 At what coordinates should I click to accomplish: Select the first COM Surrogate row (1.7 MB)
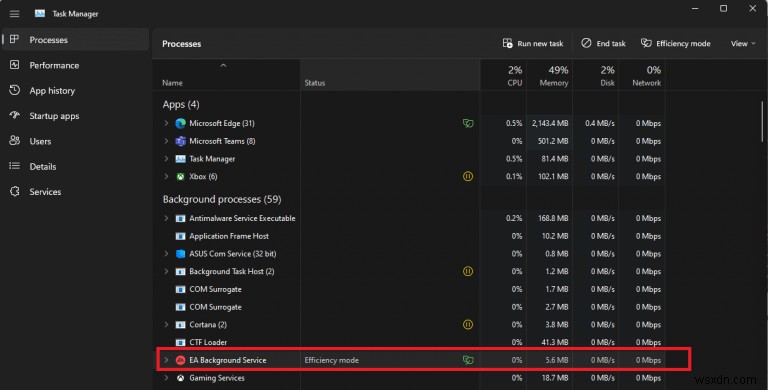coord(409,289)
